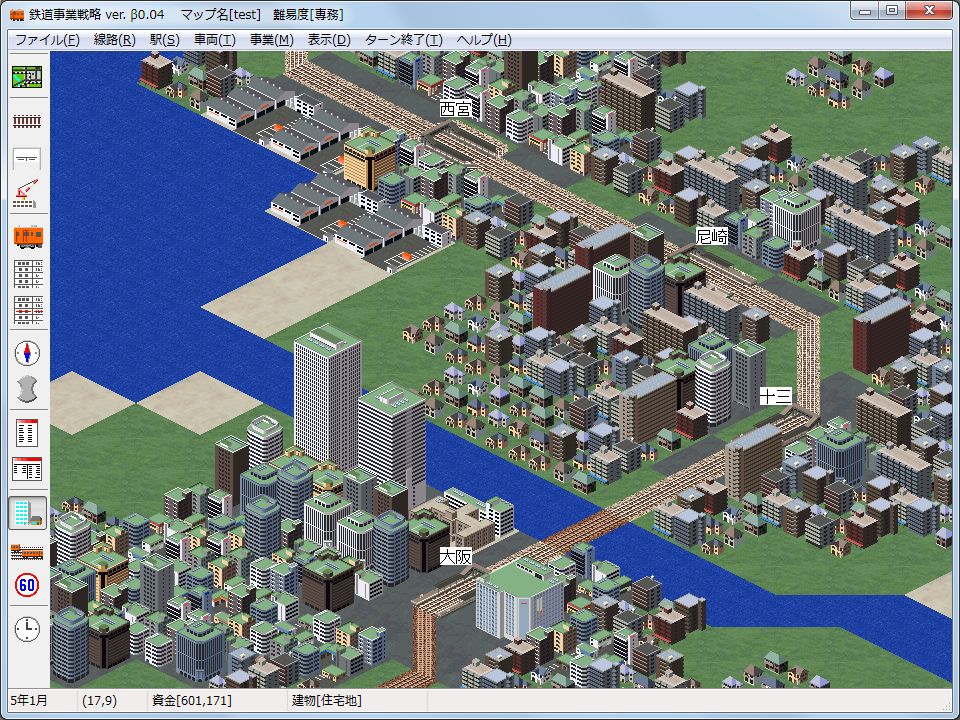
Task: Click the 十三 station label on map
Action: pos(775,396)
